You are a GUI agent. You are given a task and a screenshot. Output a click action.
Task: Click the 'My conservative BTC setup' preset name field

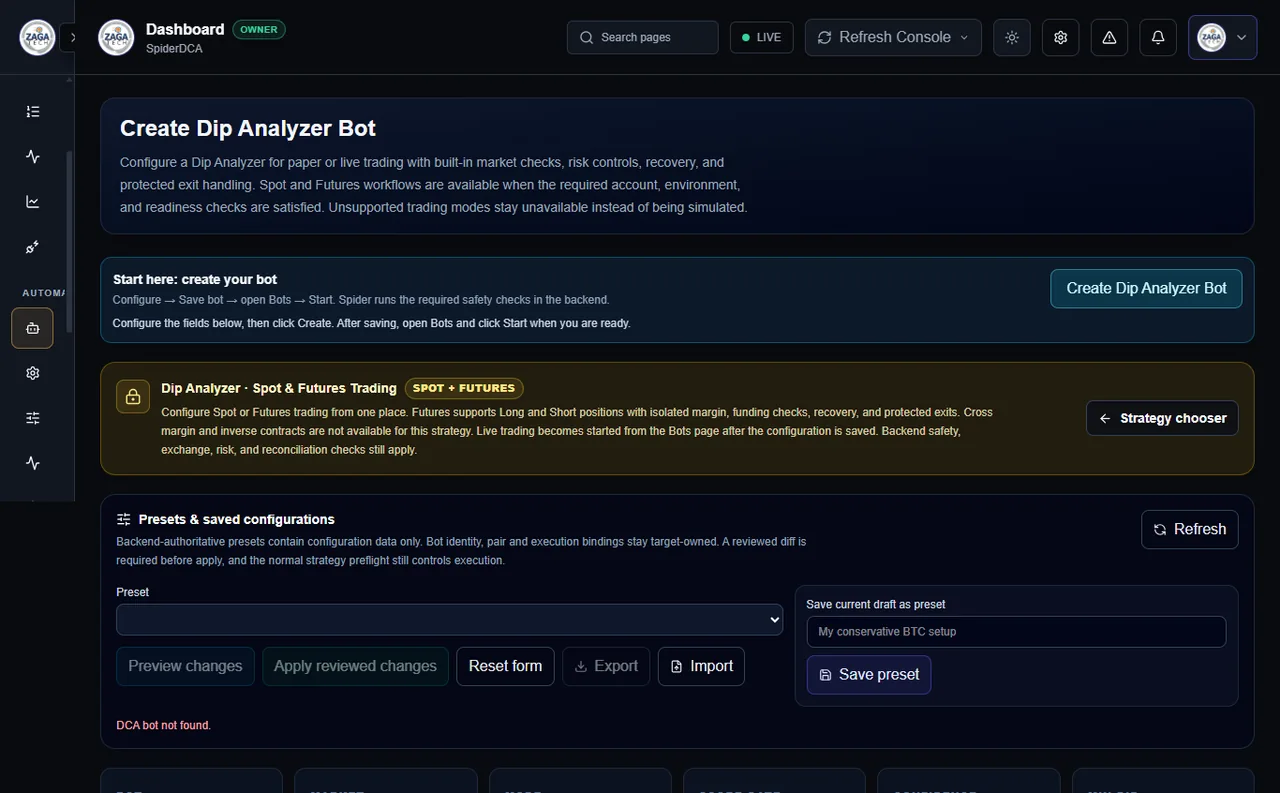click(x=1016, y=632)
